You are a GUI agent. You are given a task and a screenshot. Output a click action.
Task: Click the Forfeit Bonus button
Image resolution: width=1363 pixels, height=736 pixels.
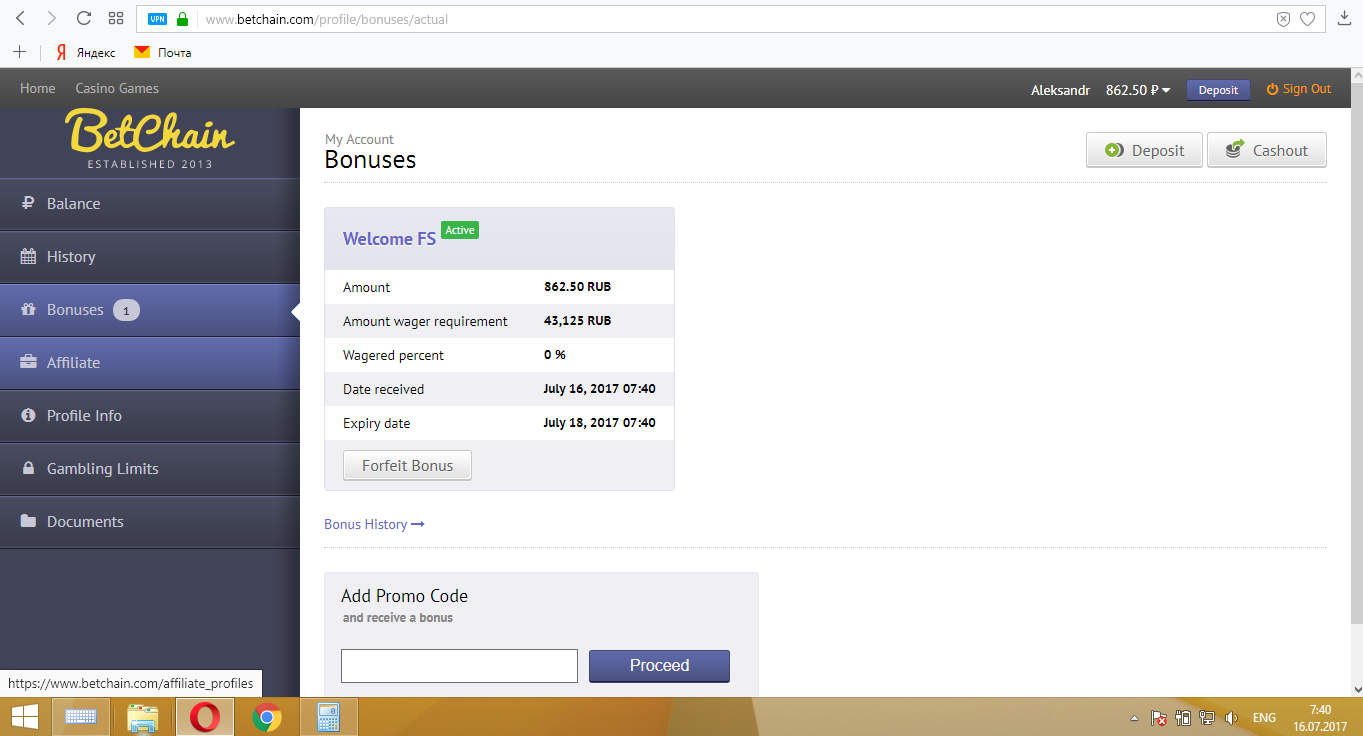pyautogui.click(x=407, y=465)
